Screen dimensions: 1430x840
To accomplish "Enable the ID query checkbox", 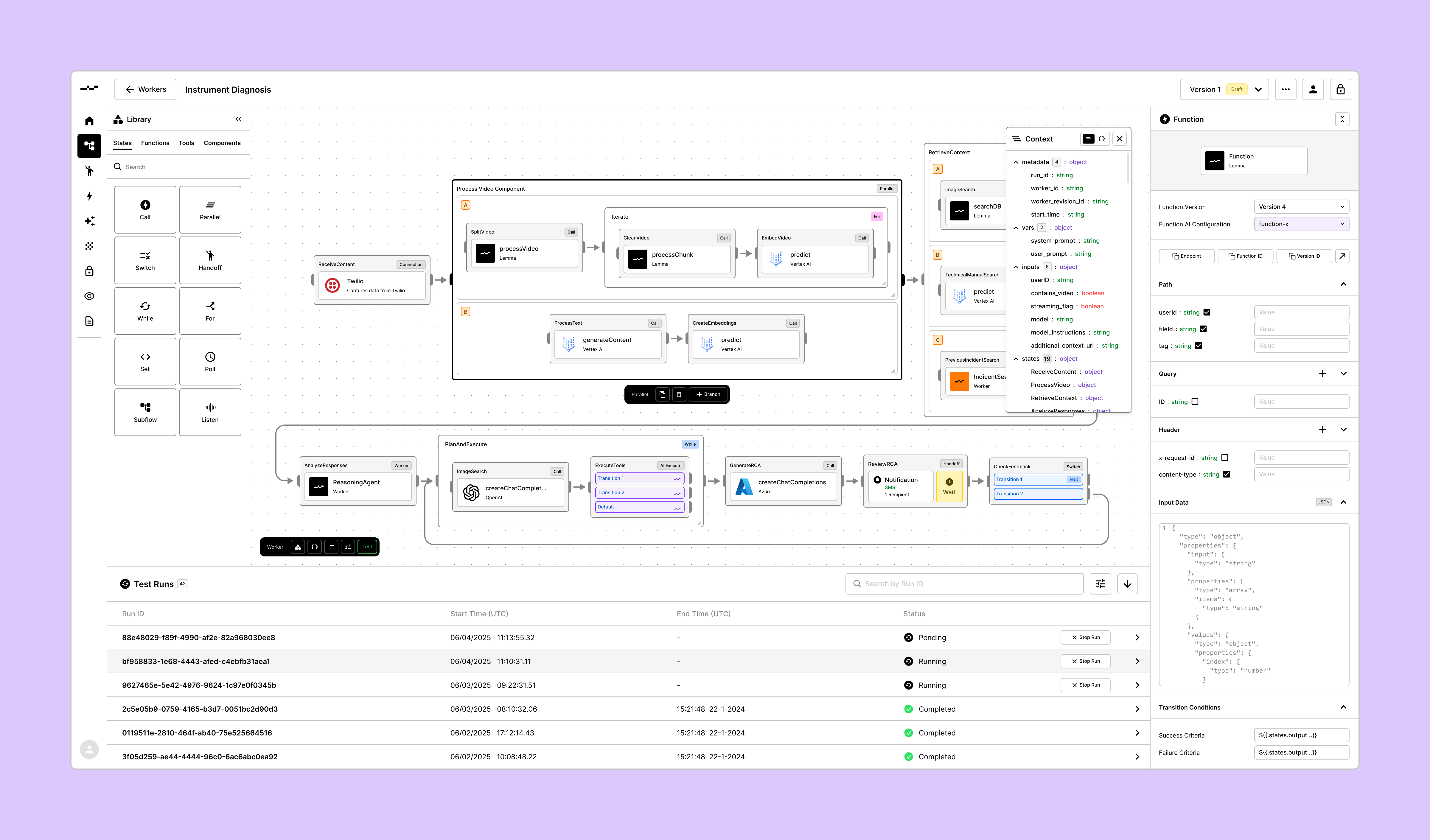I will pyautogui.click(x=1195, y=402).
